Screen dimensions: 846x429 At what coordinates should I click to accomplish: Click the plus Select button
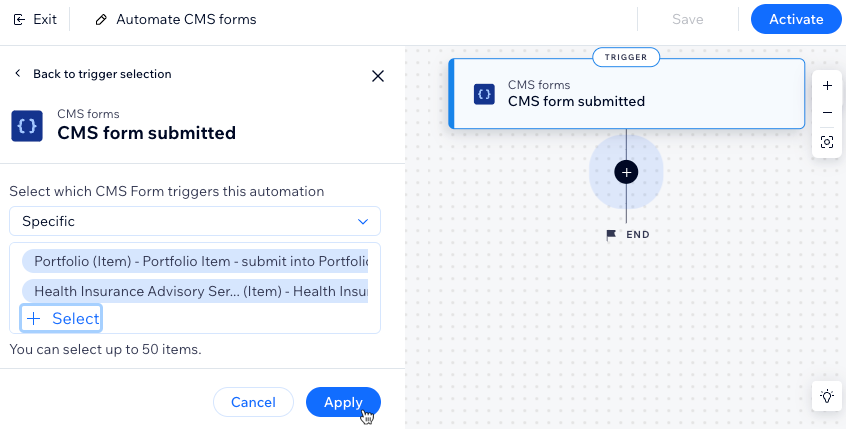coord(62,318)
